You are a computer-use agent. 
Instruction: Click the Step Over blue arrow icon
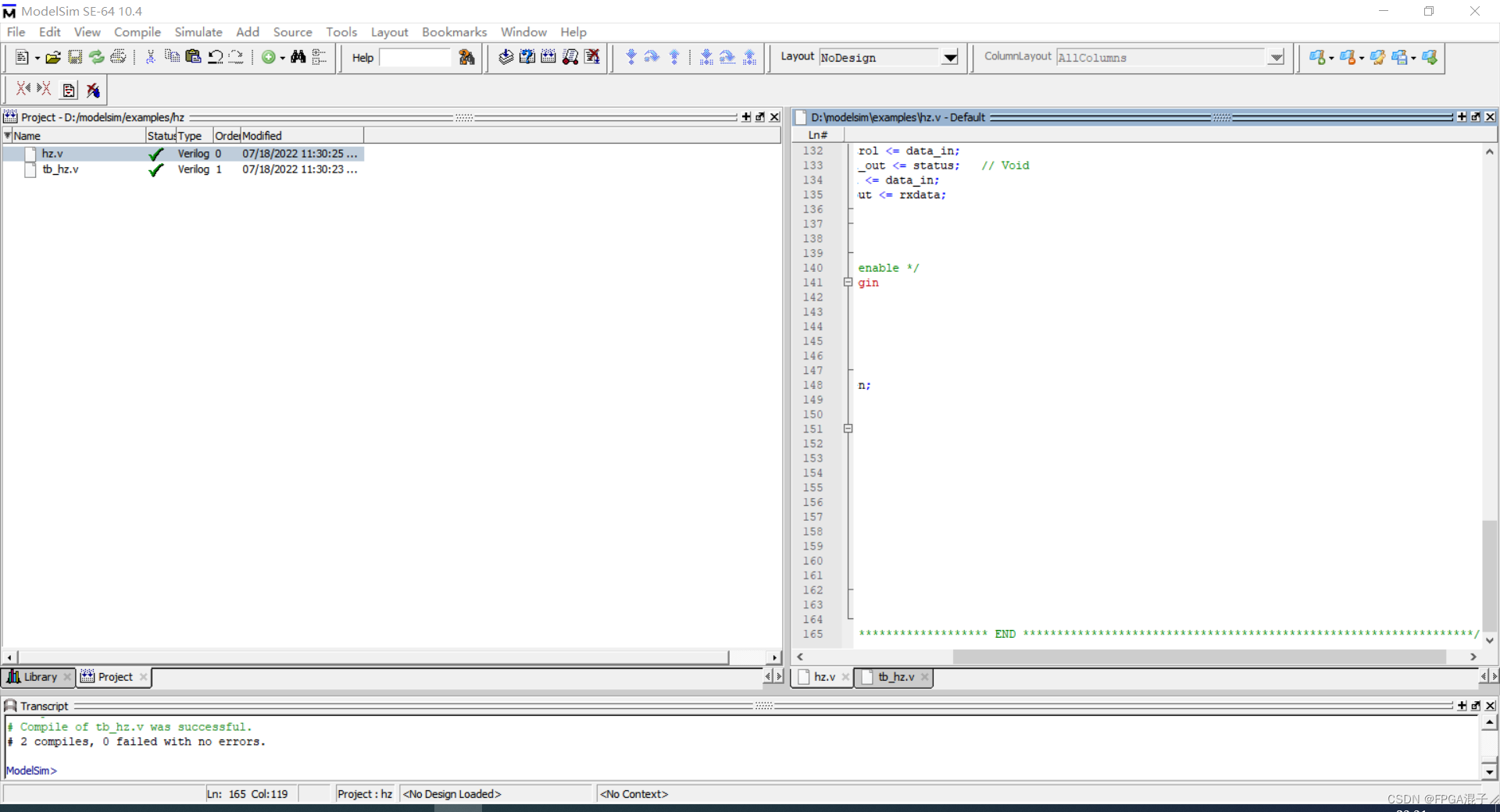click(x=652, y=57)
